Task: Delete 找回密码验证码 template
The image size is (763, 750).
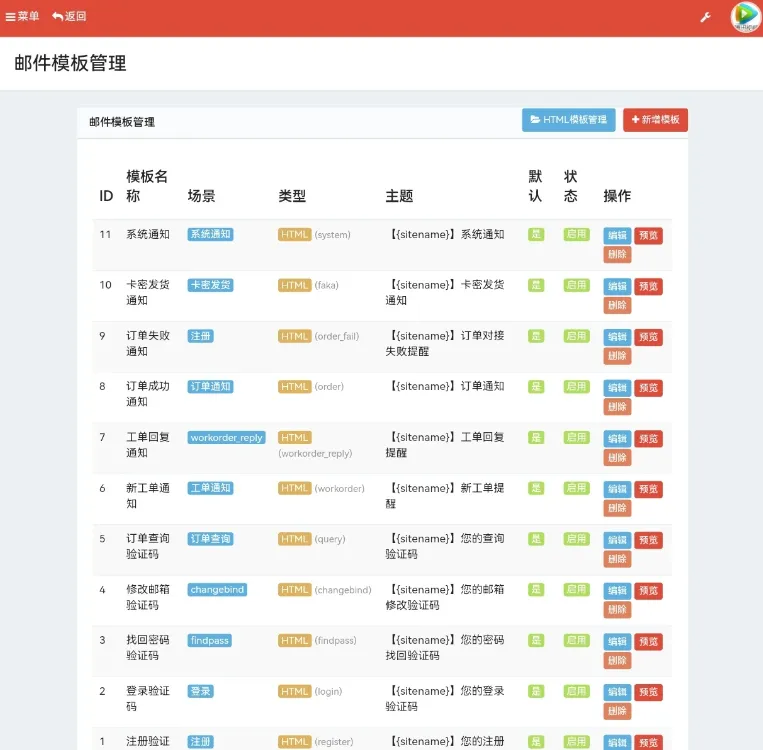Action: 617,660
